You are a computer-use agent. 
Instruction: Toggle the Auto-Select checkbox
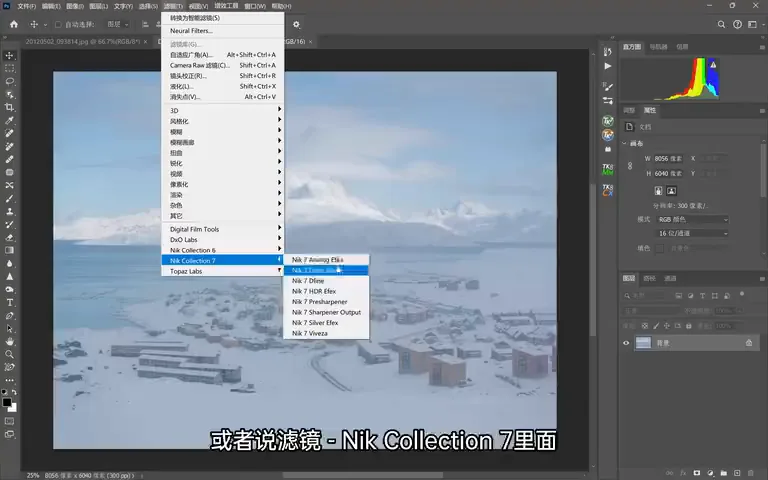58,24
